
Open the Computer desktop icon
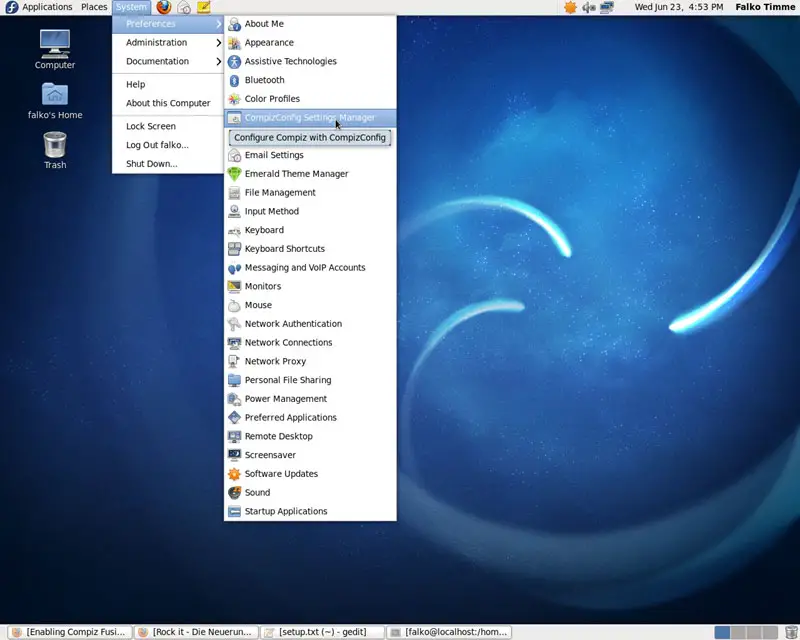[55, 49]
